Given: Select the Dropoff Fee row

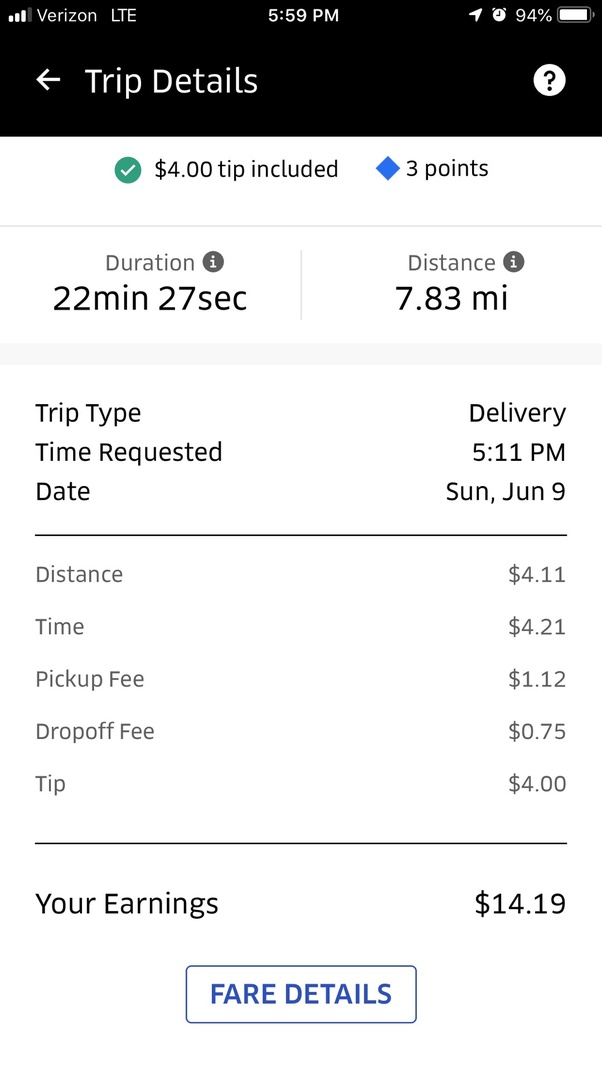Looking at the screenshot, I should tap(300, 731).
